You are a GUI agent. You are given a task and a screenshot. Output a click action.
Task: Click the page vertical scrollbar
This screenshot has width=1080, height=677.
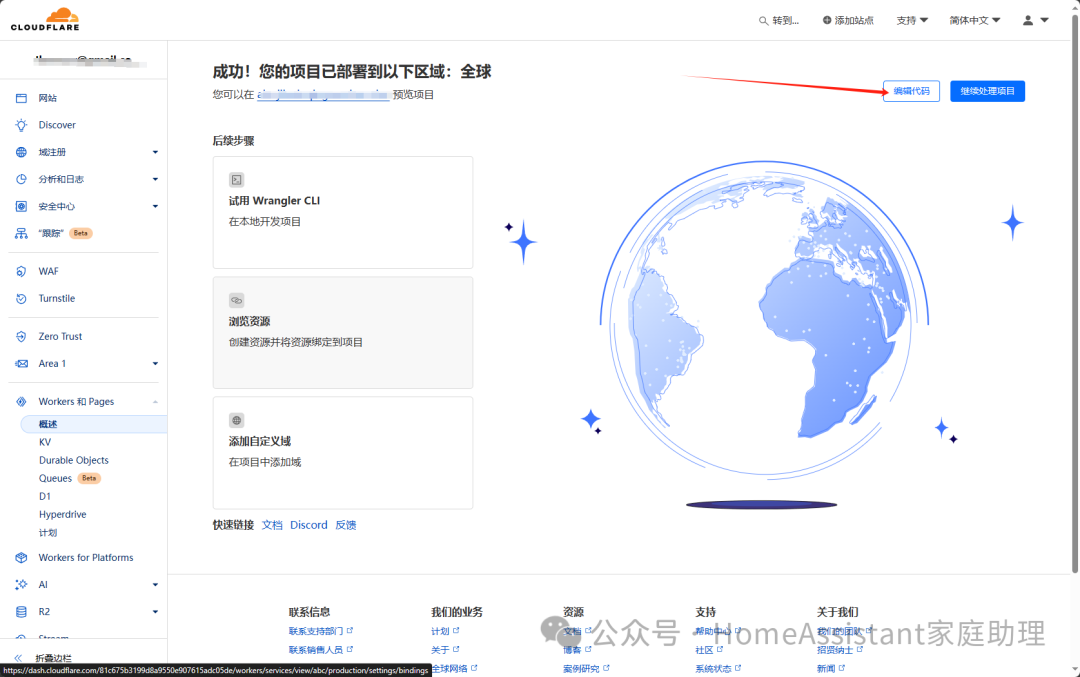[x=1075, y=296]
